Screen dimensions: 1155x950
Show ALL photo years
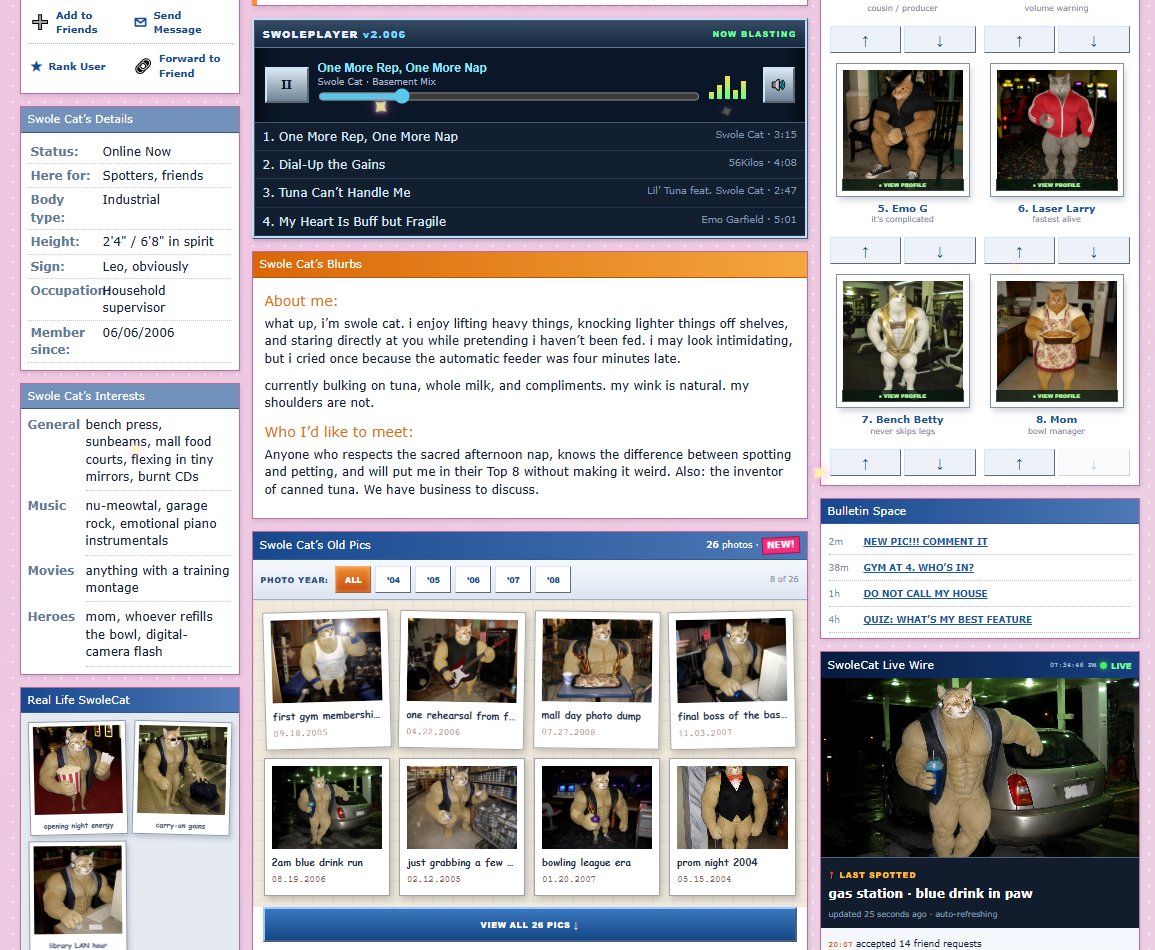(x=353, y=580)
